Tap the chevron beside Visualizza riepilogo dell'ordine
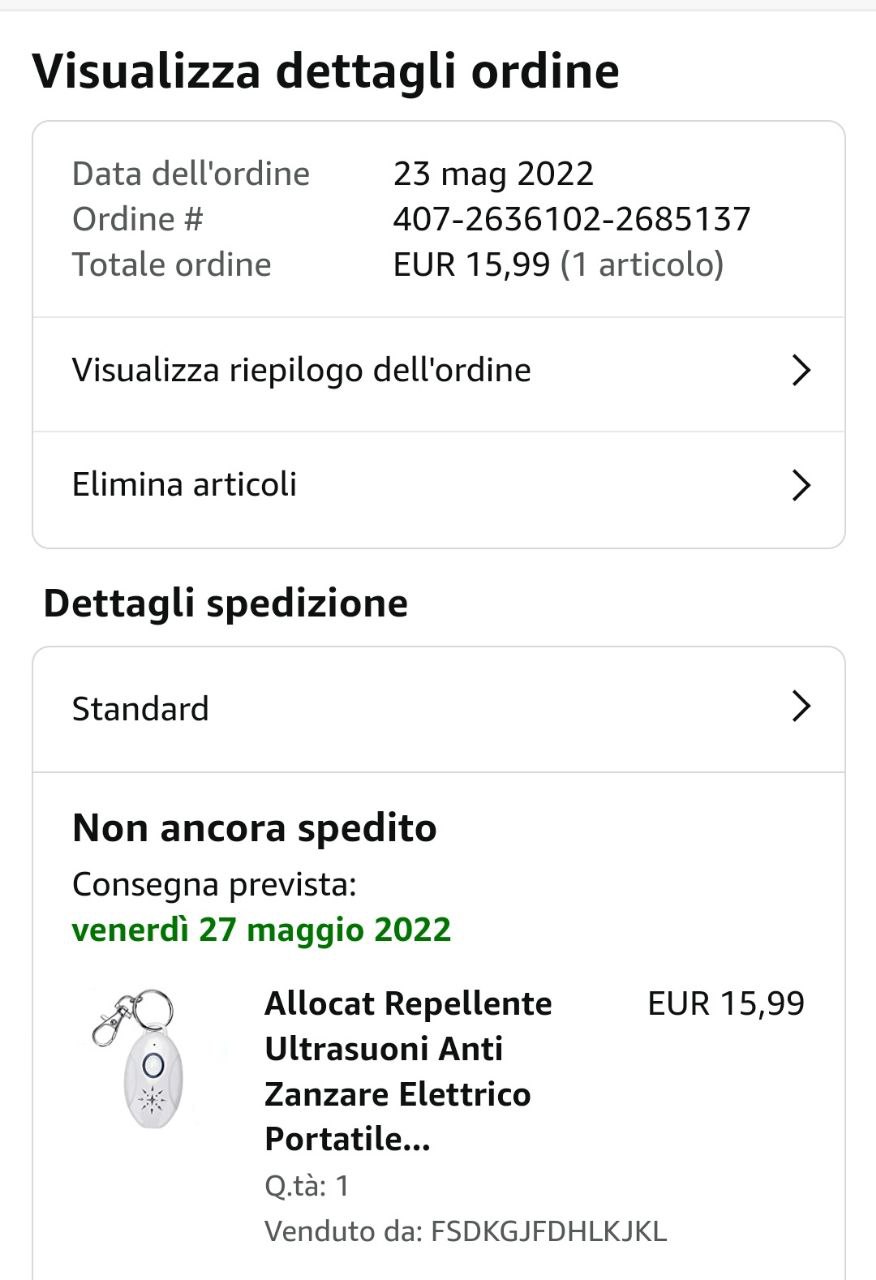876x1280 pixels. tap(800, 371)
